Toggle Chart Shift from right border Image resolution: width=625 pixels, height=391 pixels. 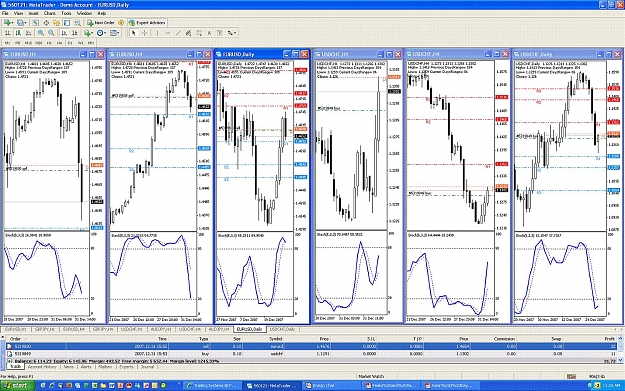click(74, 33)
